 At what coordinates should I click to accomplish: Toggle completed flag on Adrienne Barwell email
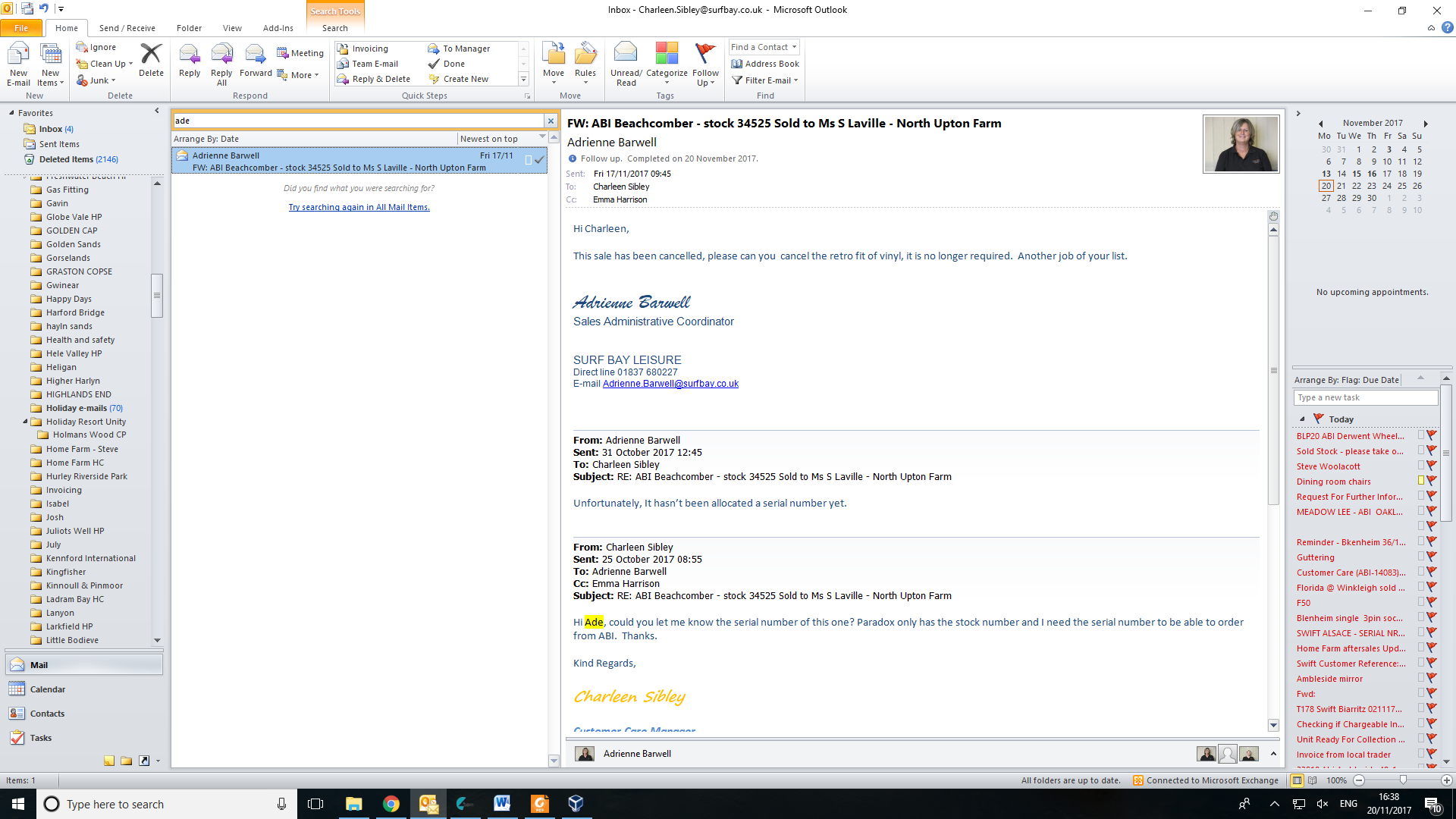tap(539, 160)
